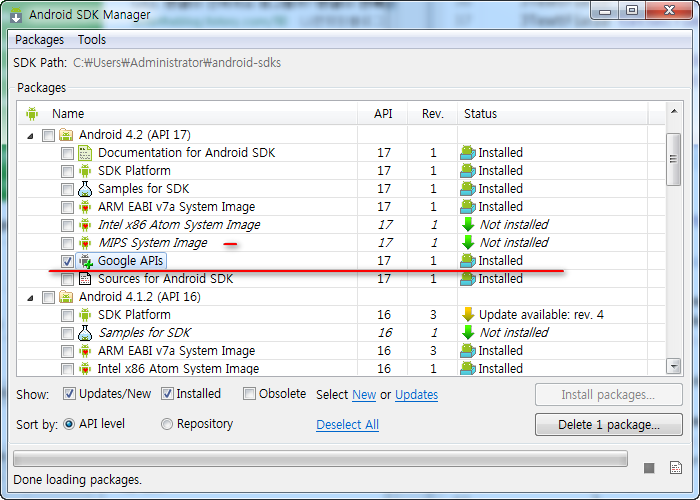Click the vertical scrollbar thumb
This screenshot has height=500, width=700.
[674, 159]
